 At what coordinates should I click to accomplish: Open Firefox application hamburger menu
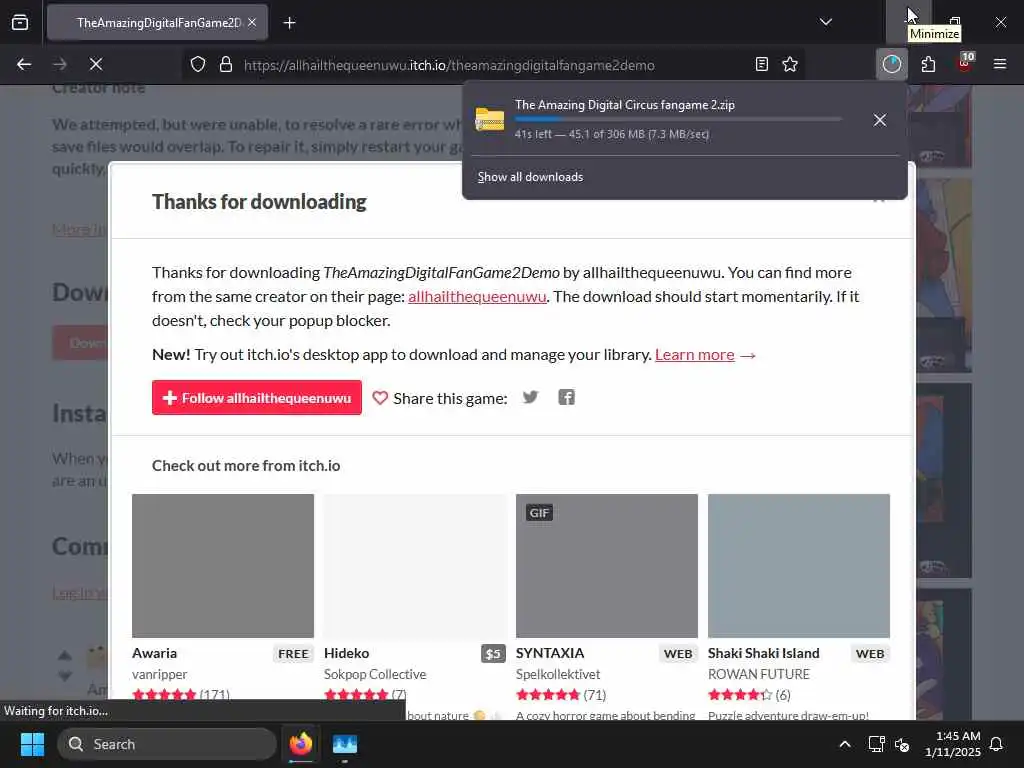(x=999, y=64)
